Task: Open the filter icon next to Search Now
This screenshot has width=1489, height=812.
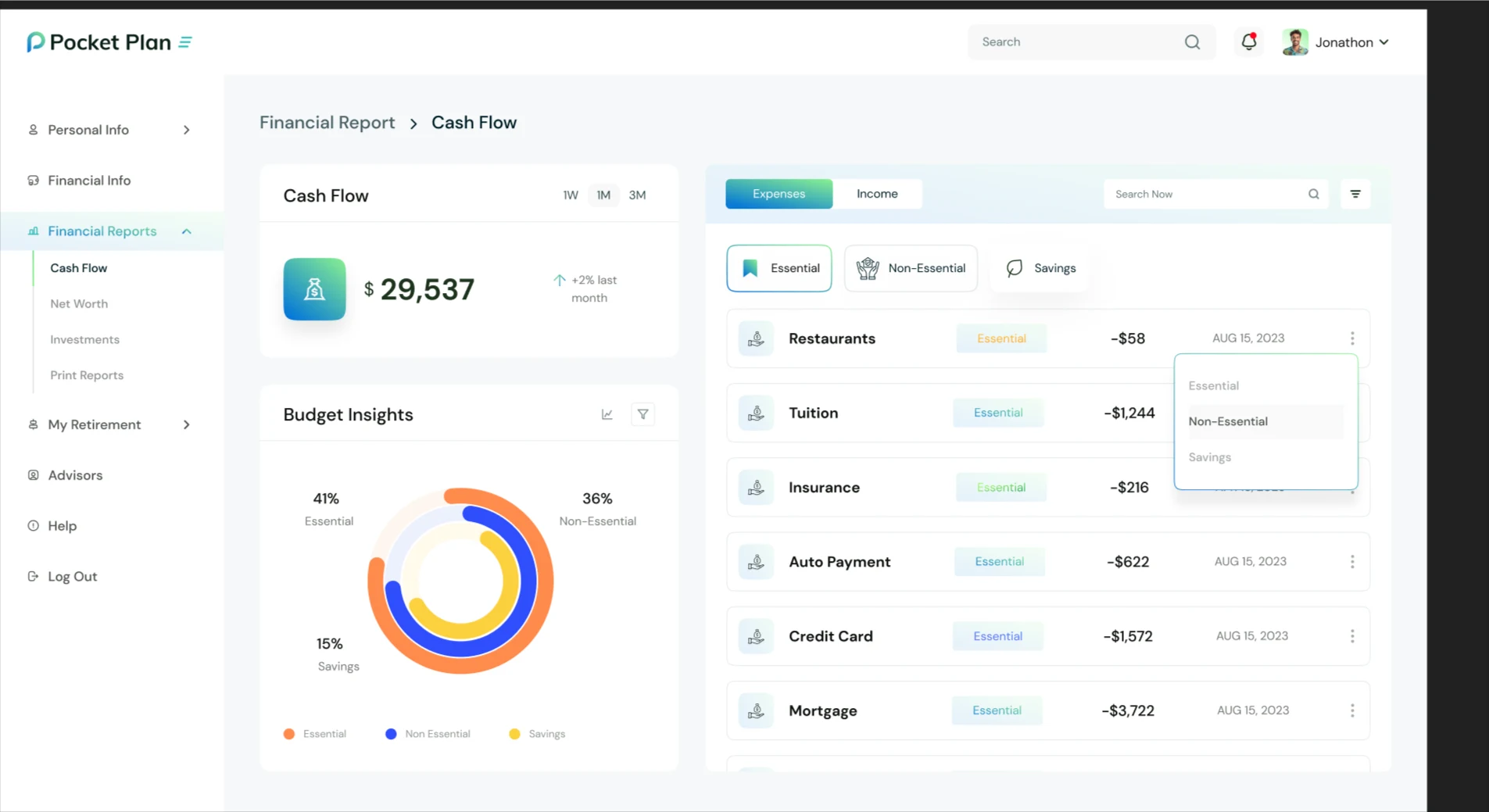Action: pos(1355,194)
